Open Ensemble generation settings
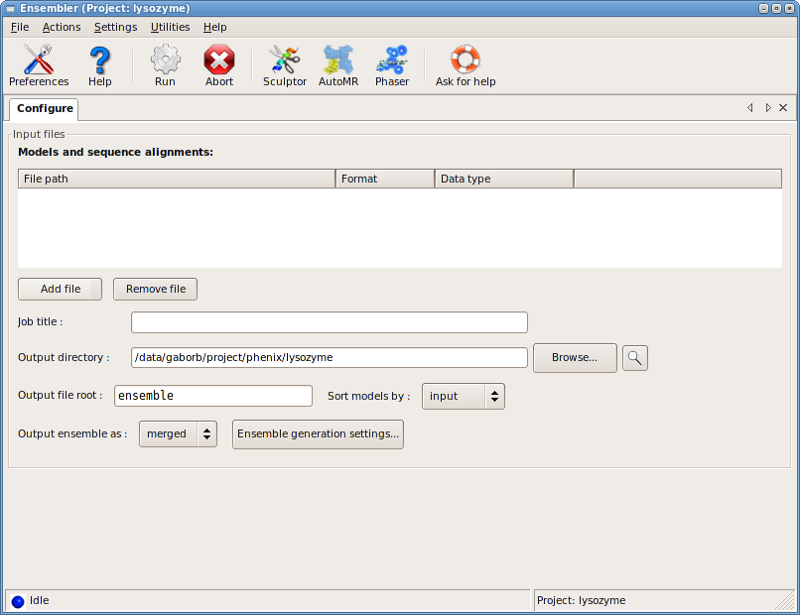The height and width of the screenshot is (615, 800). 317,433
